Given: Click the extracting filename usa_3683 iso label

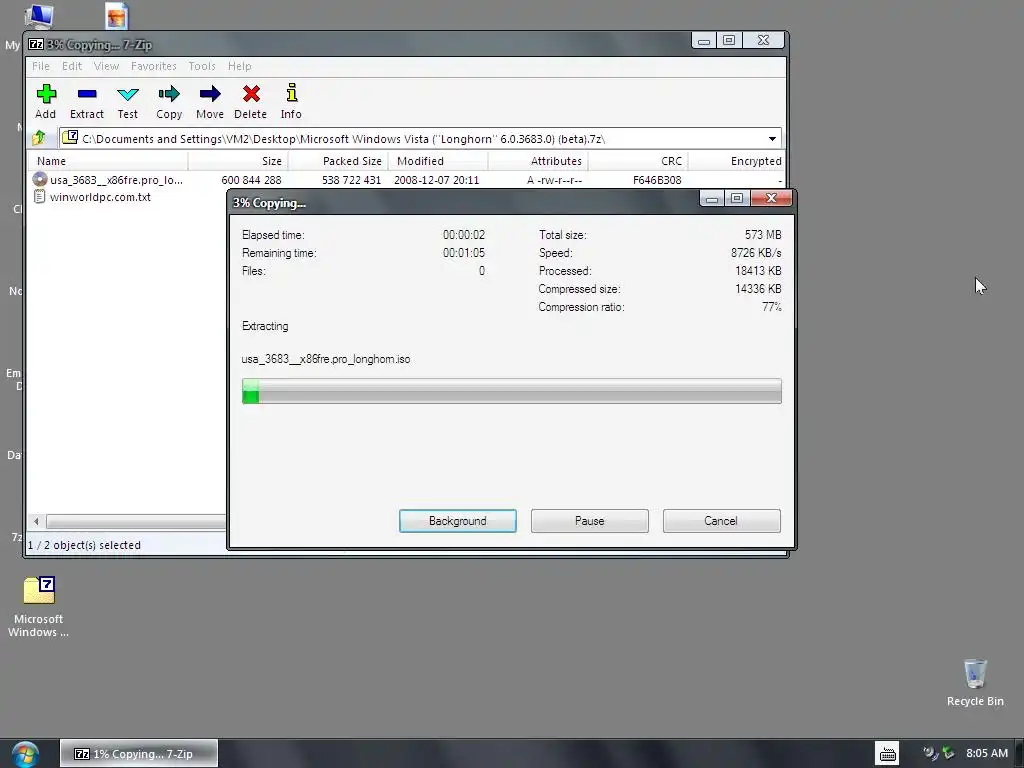Looking at the screenshot, I should click(326, 359).
